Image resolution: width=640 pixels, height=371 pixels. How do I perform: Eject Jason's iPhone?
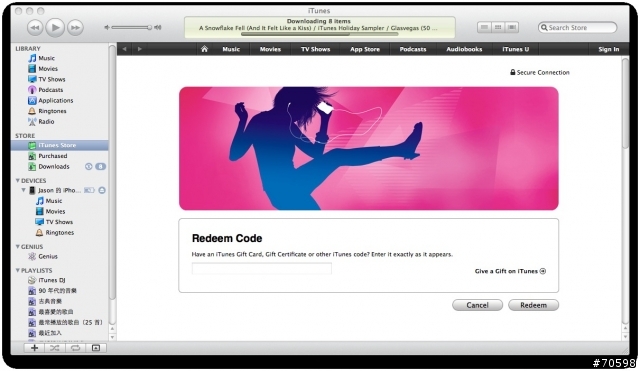[x=102, y=190]
